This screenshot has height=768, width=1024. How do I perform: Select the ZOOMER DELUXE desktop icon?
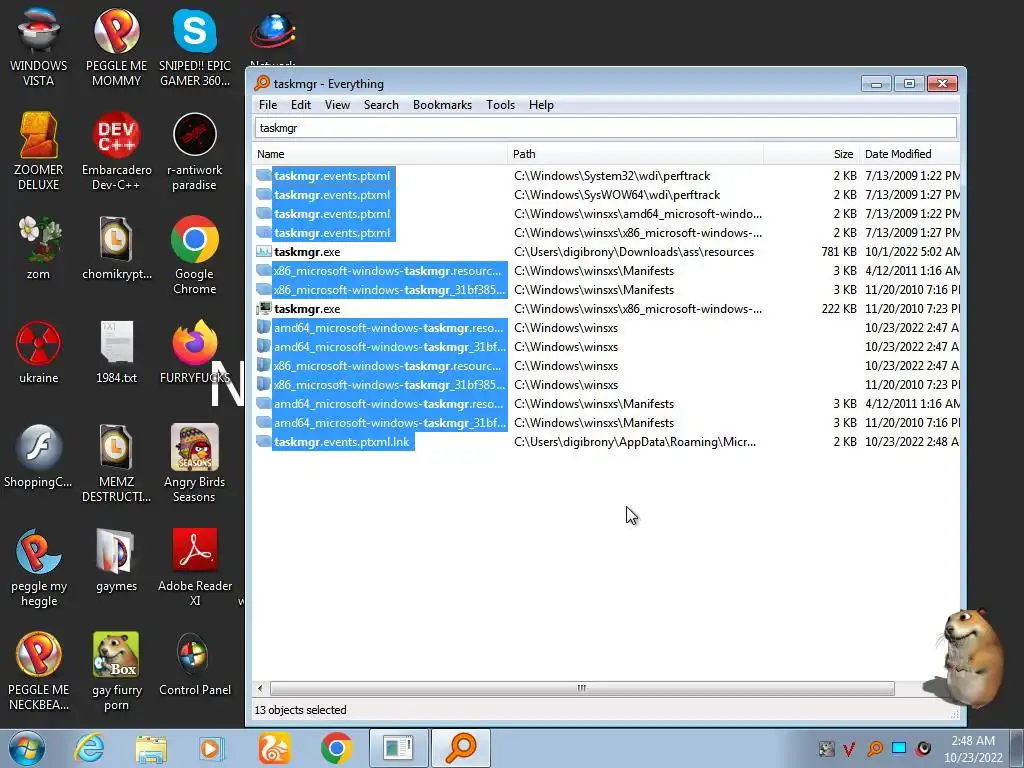point(39,152)
